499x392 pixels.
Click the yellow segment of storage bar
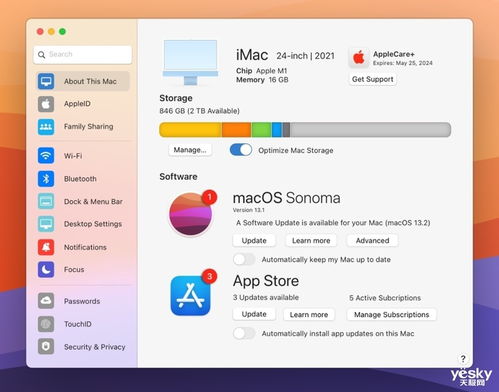click(x=191, y=130)
